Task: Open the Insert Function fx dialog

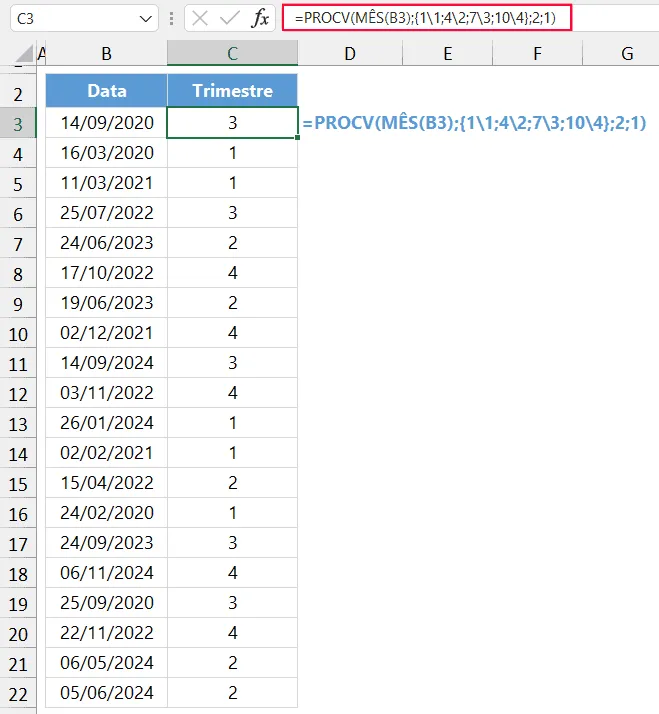Action: (260, 19)
